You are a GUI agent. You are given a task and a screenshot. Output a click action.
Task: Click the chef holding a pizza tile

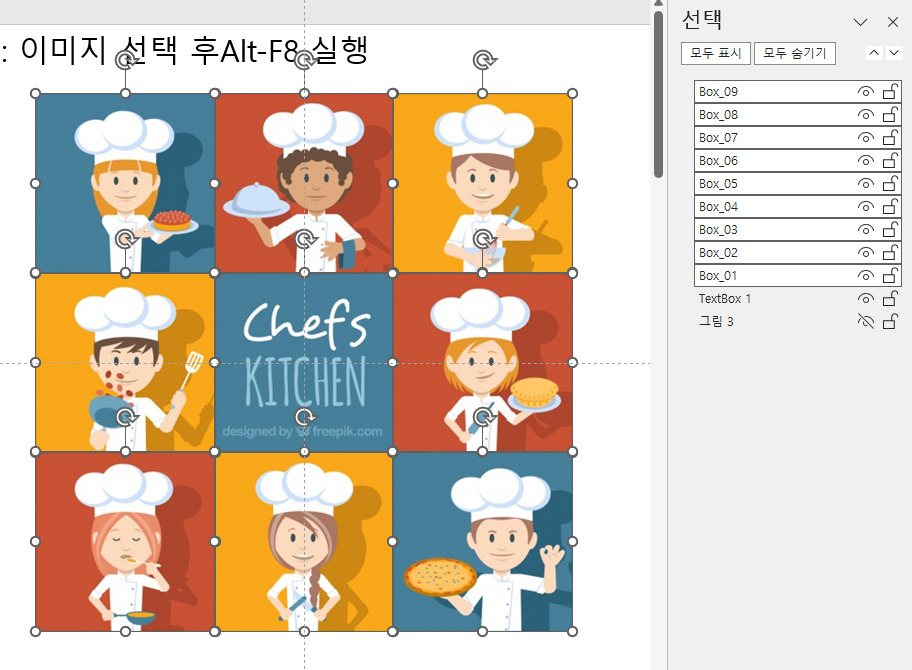tap(483, 541)
